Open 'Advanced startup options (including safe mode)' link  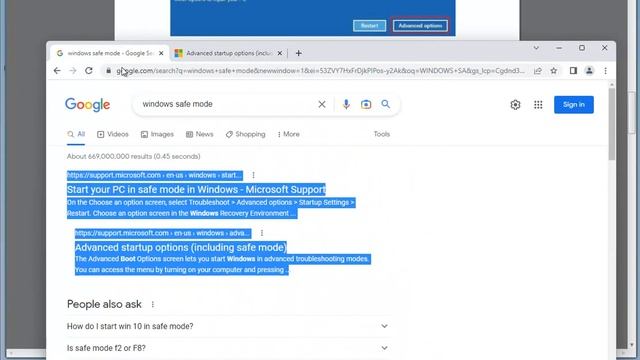point(181,247)
